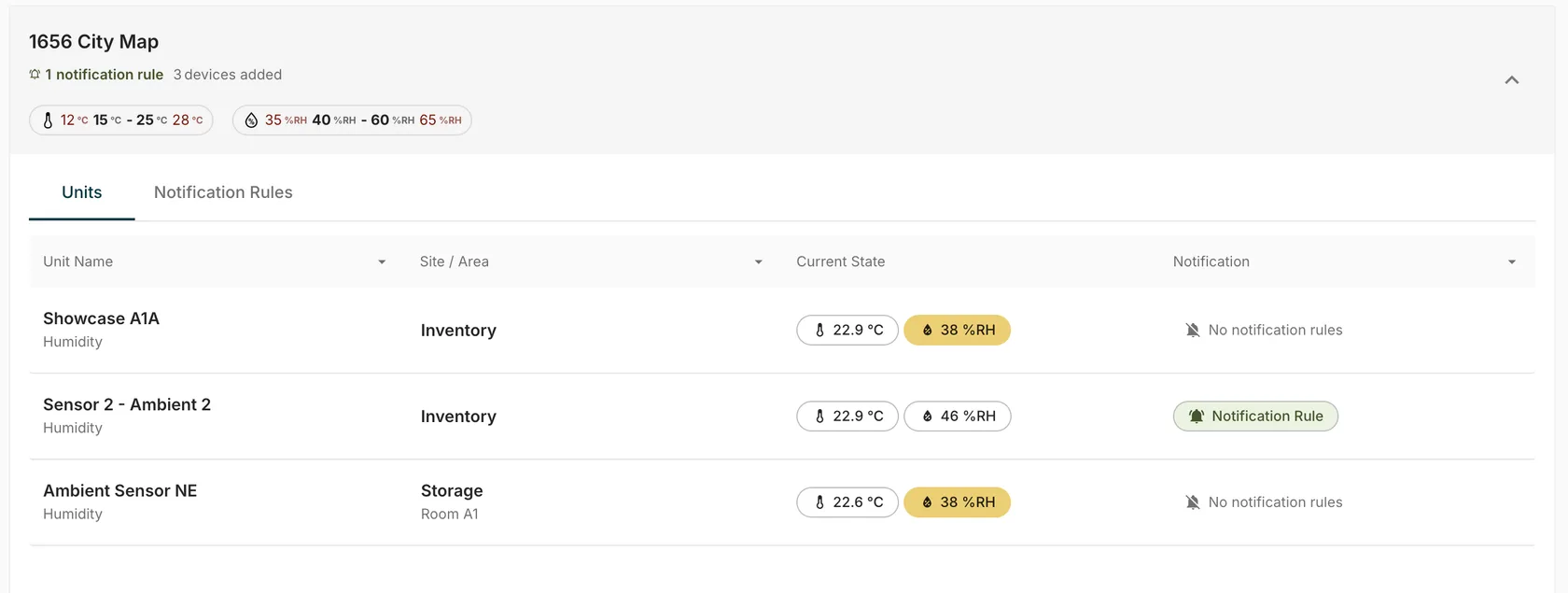Click the thermometer icon in Showcase A1A 22.9 °C chip
1568x593 pixels.
tap(819, 330)
